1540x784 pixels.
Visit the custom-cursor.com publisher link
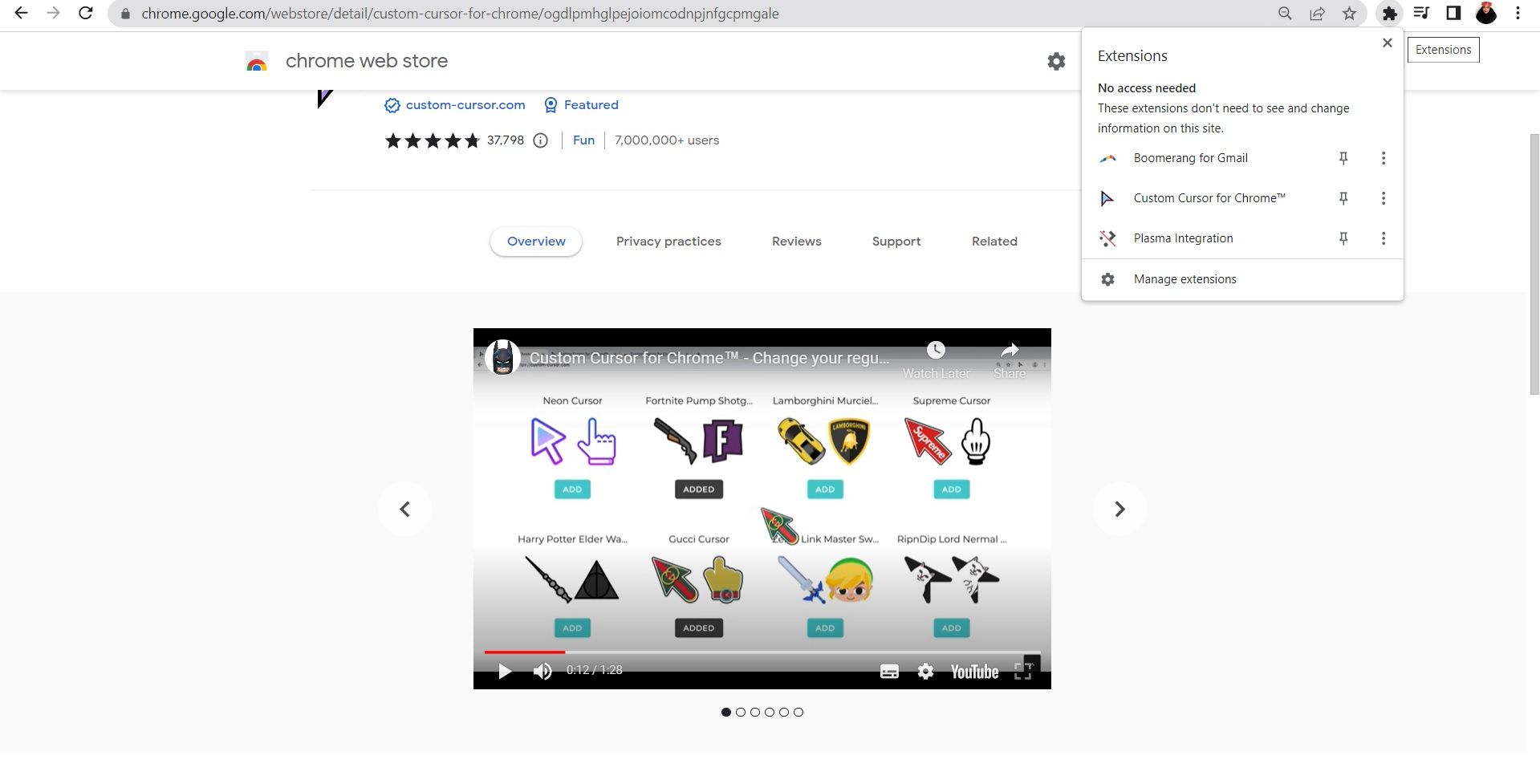coord(465,105)
